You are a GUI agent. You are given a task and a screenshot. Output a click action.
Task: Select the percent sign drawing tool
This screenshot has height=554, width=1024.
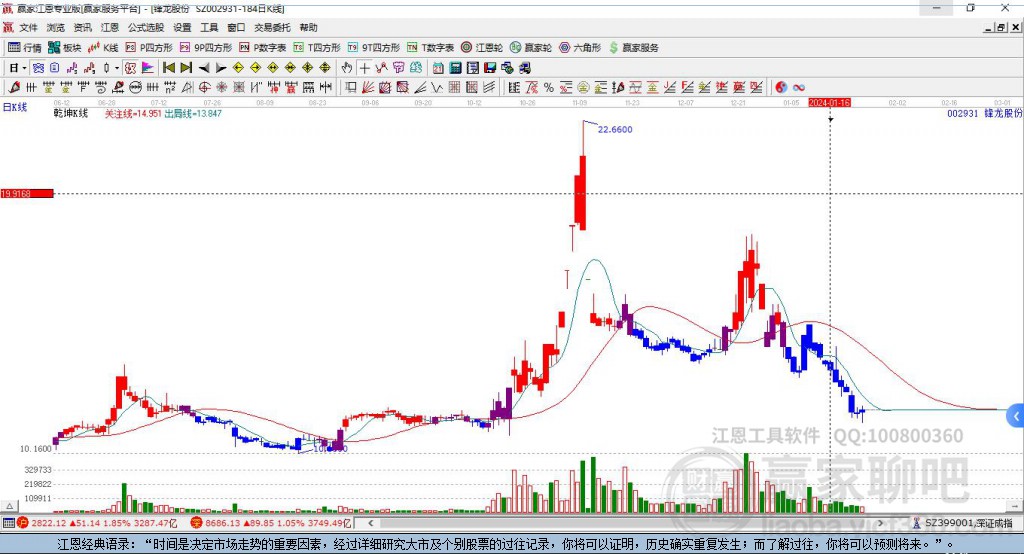(x=549, y=87)
